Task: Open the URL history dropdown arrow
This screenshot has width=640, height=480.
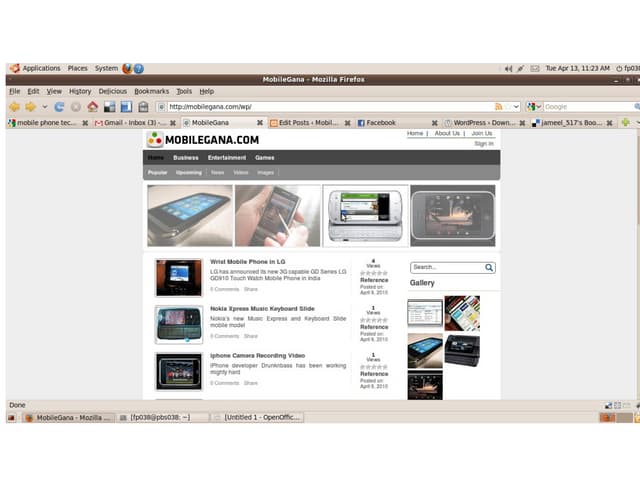Action: coord(515,106)
